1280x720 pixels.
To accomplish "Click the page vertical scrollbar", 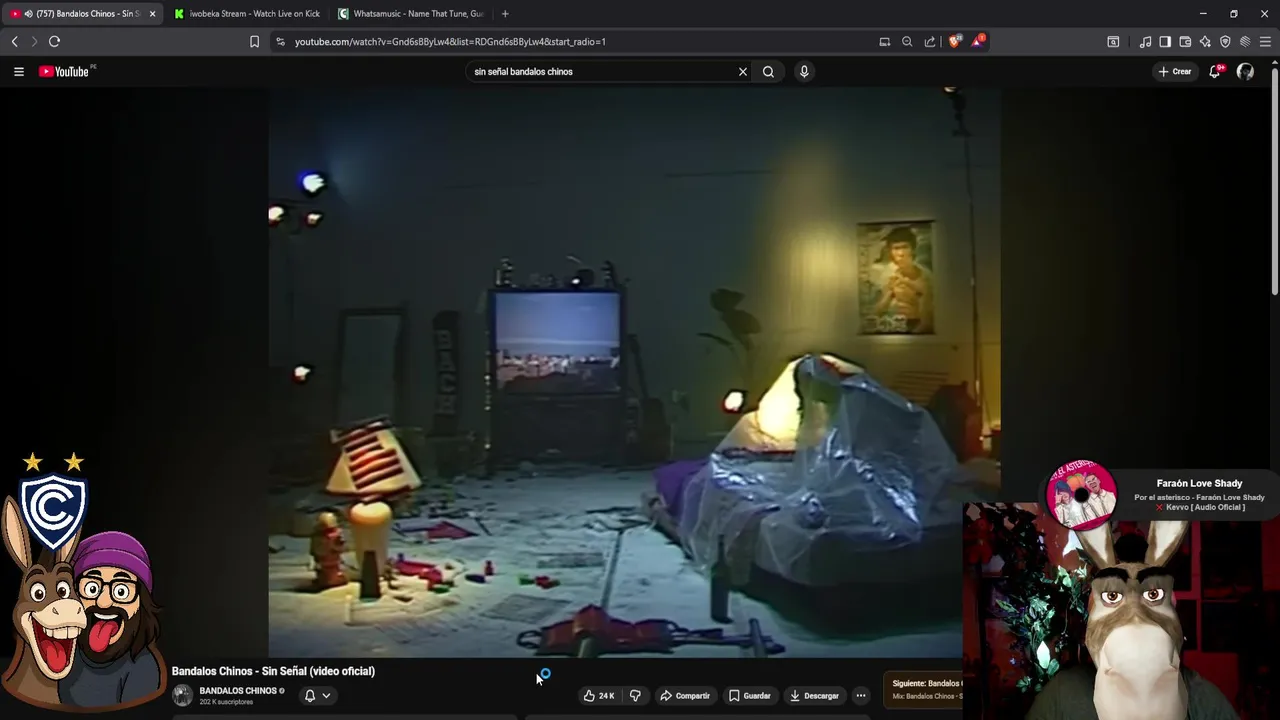I will click(x=1274, y=180).
